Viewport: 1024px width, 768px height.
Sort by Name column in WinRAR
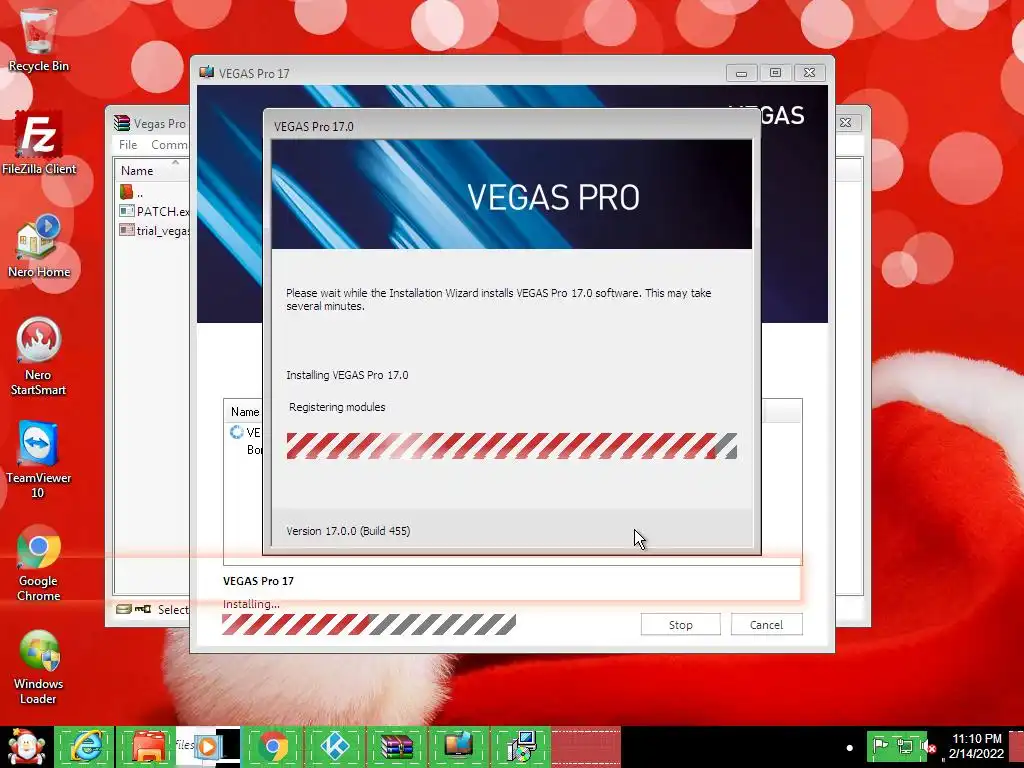point(152,170)
